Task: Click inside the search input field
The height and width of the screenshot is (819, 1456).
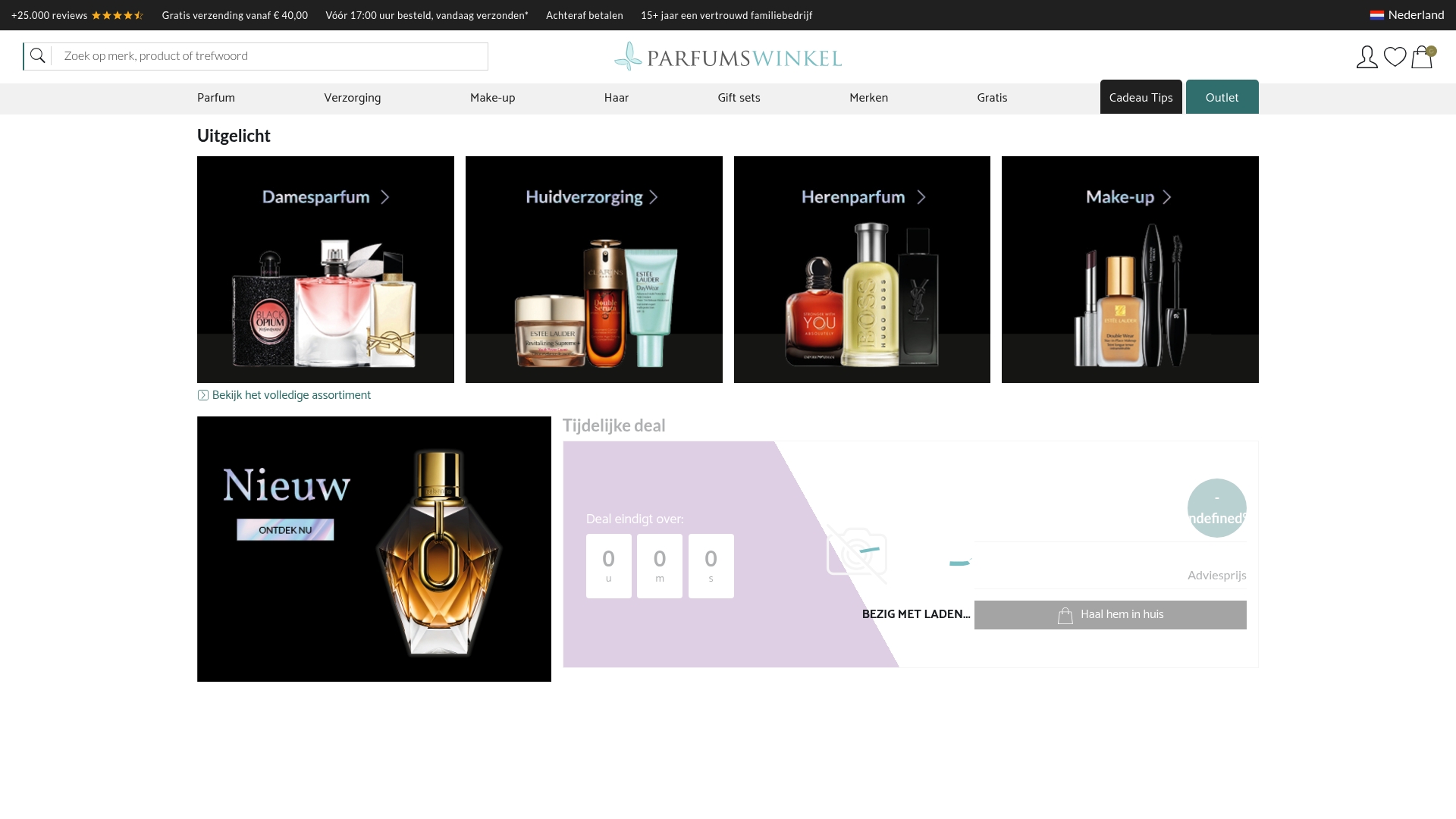Action: [x=265, y=55]
